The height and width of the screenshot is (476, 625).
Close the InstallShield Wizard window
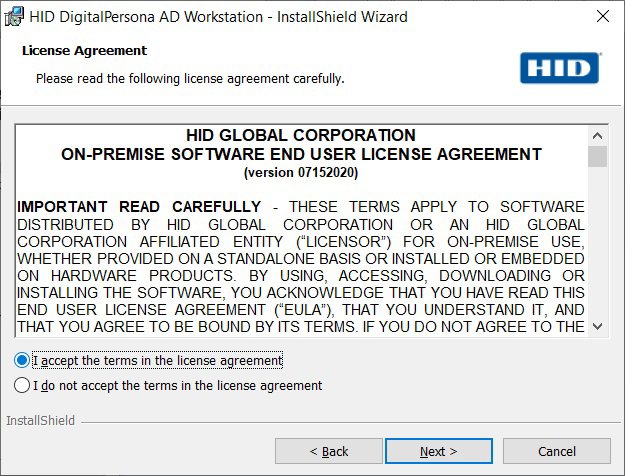point(602,17)
